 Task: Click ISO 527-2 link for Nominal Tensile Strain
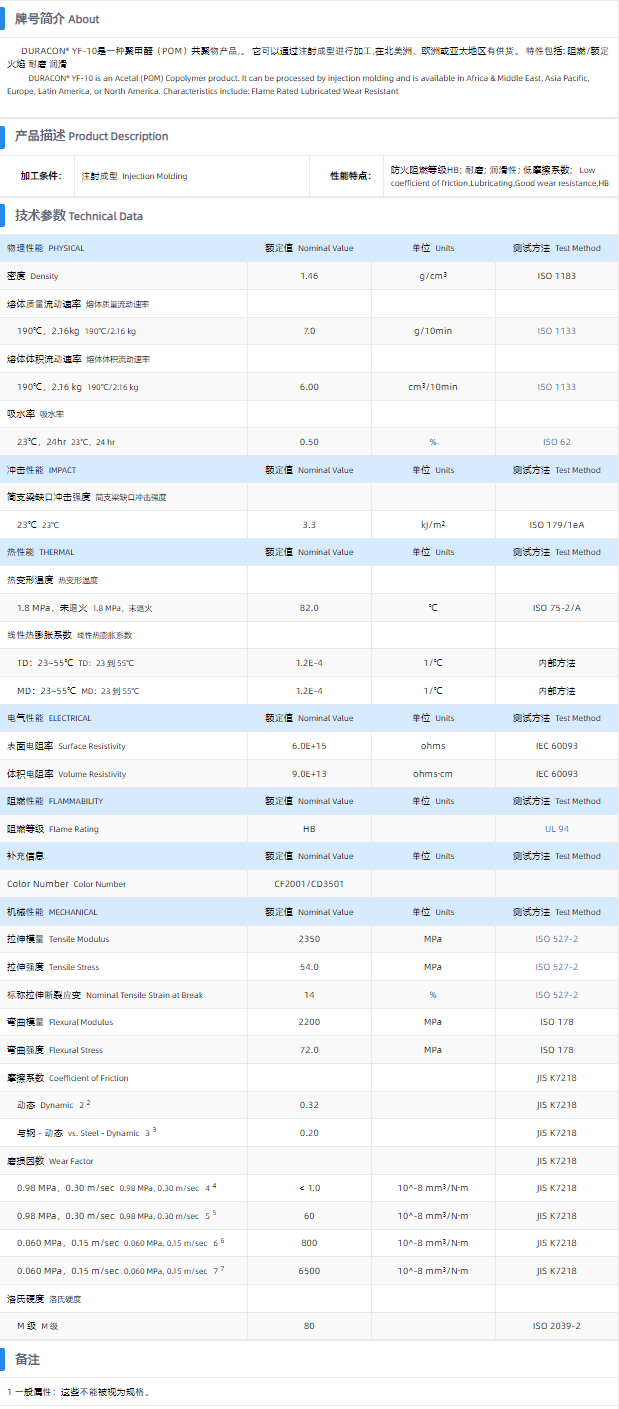coord(556,995)
